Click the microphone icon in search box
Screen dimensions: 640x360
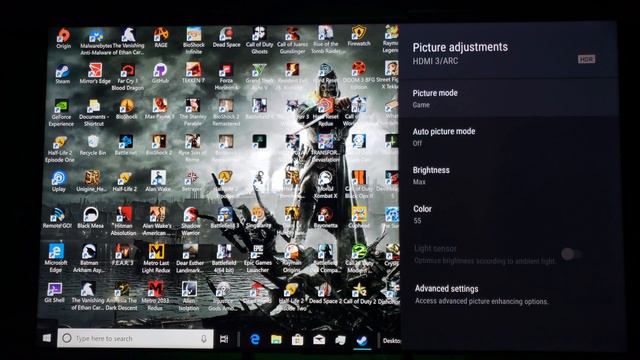tap(204, 339)
